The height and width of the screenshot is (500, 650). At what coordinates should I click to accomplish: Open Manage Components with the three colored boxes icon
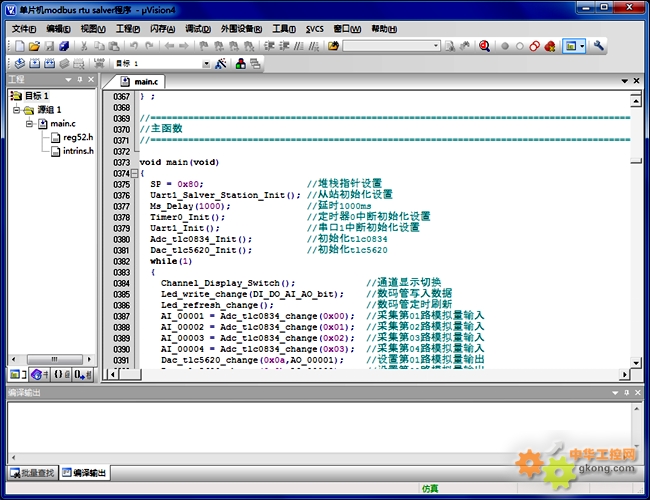click(x=240, y=63)
